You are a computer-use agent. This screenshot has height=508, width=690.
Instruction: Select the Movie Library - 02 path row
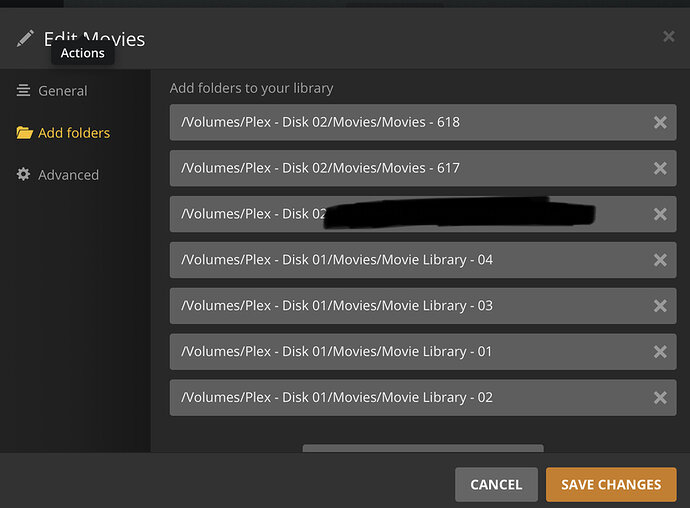(x=423, y=398)
